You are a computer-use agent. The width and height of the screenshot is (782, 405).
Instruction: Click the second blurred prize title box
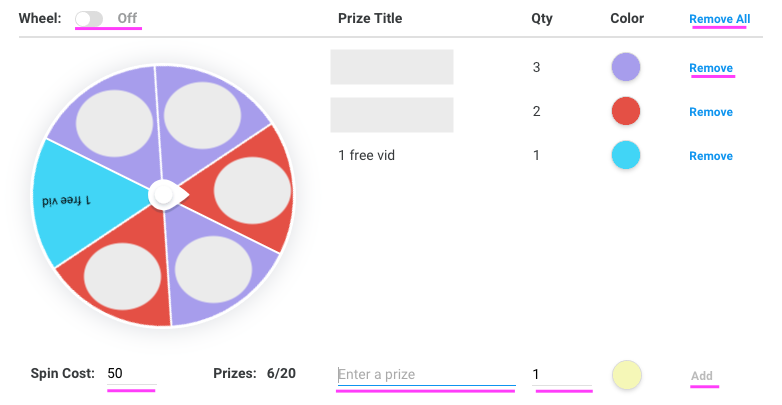coord(392,115)
